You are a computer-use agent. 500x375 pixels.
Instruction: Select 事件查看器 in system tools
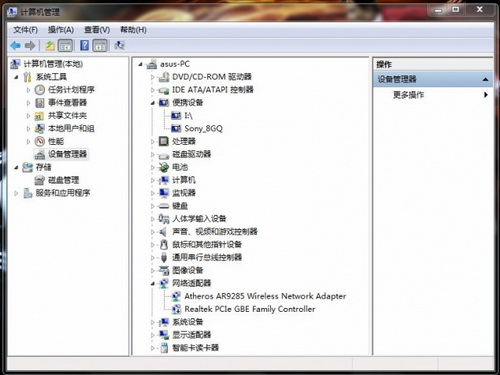(x=67, y=103)
